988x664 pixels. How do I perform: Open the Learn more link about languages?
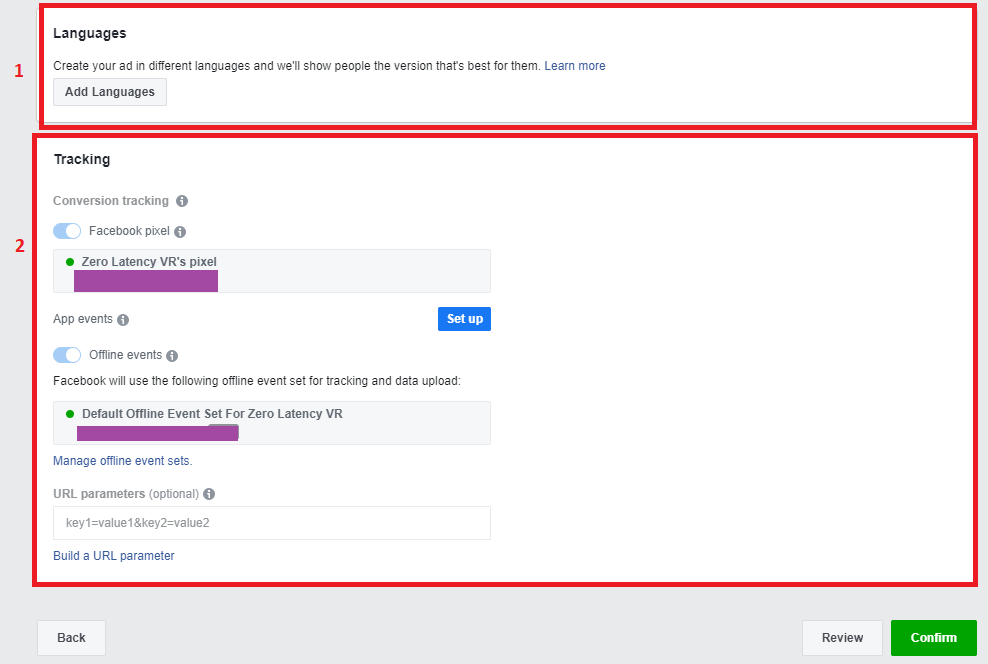(575, 66)
